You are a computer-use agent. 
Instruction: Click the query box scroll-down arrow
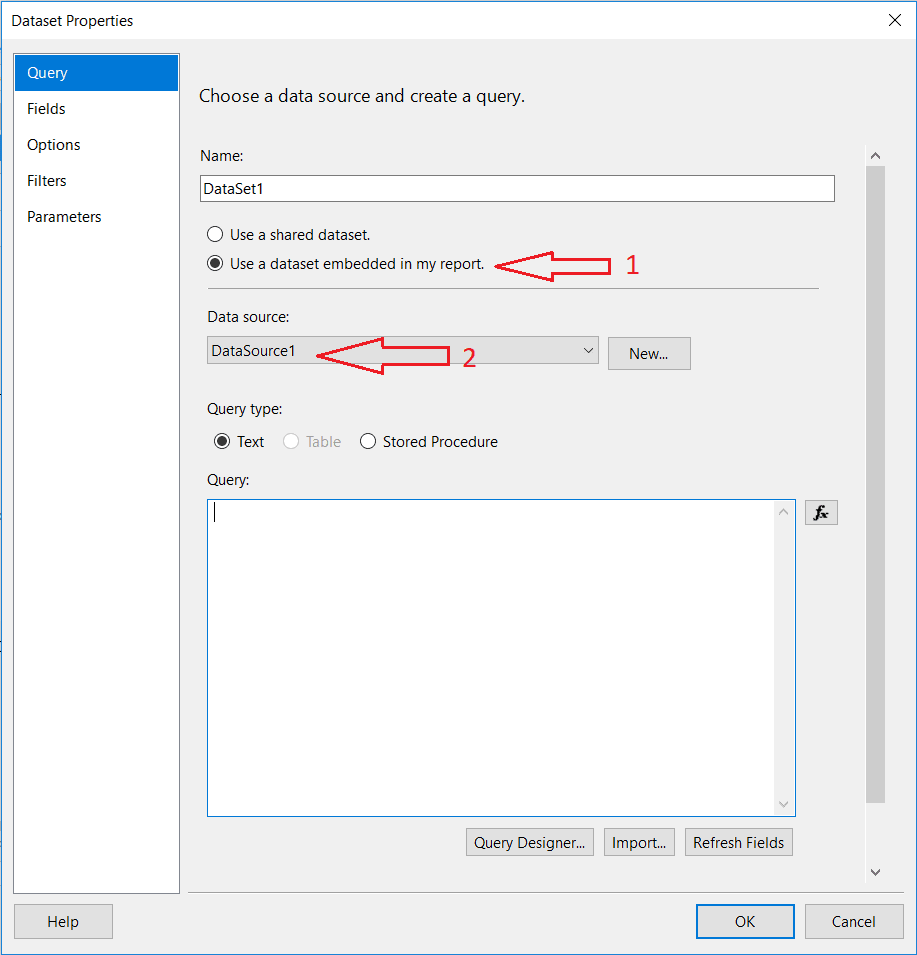(784, 805)
